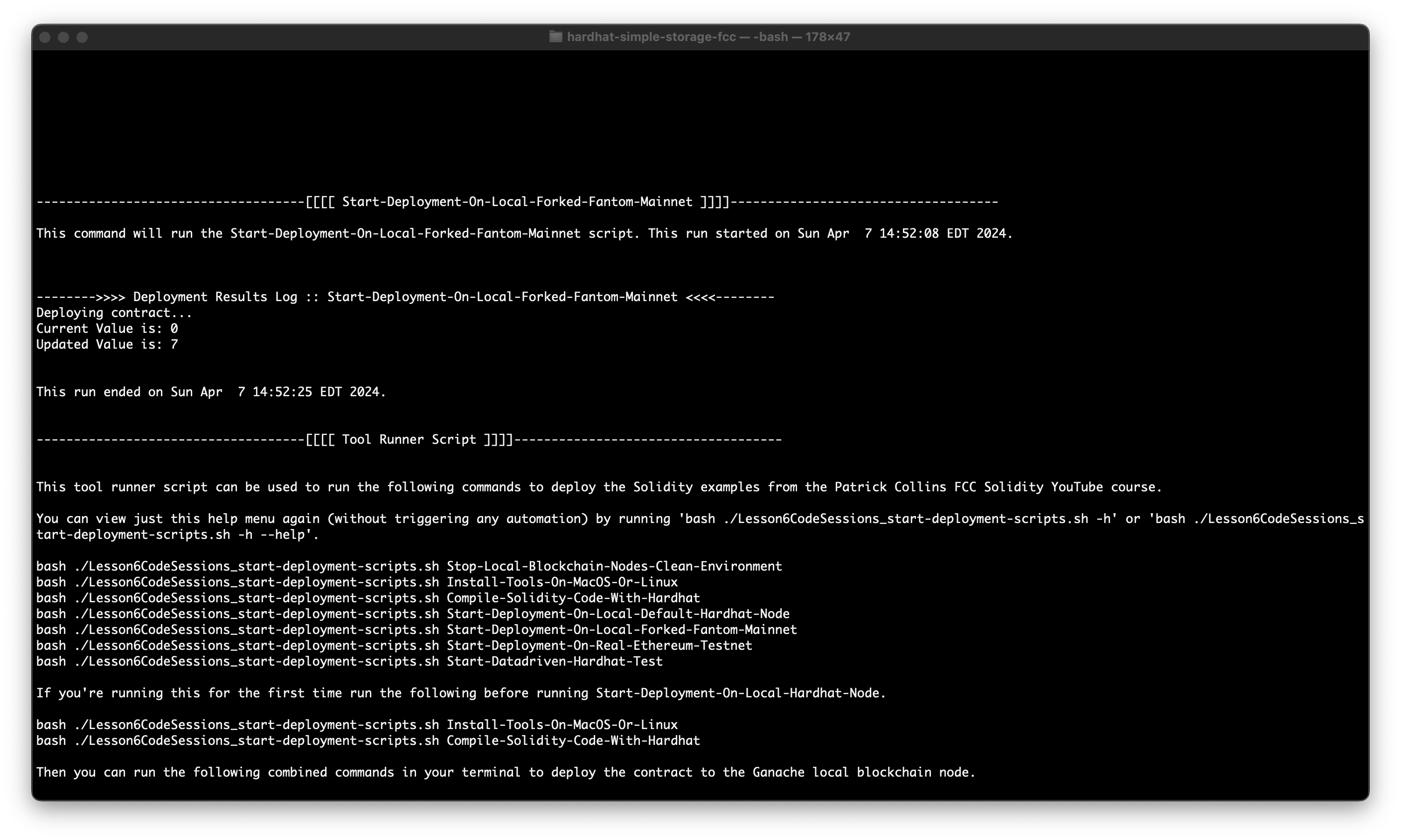This screenshot has height=840, width=1401.
Task: Click the Ganache local blockchain node sentence
Action: (506, 772)
